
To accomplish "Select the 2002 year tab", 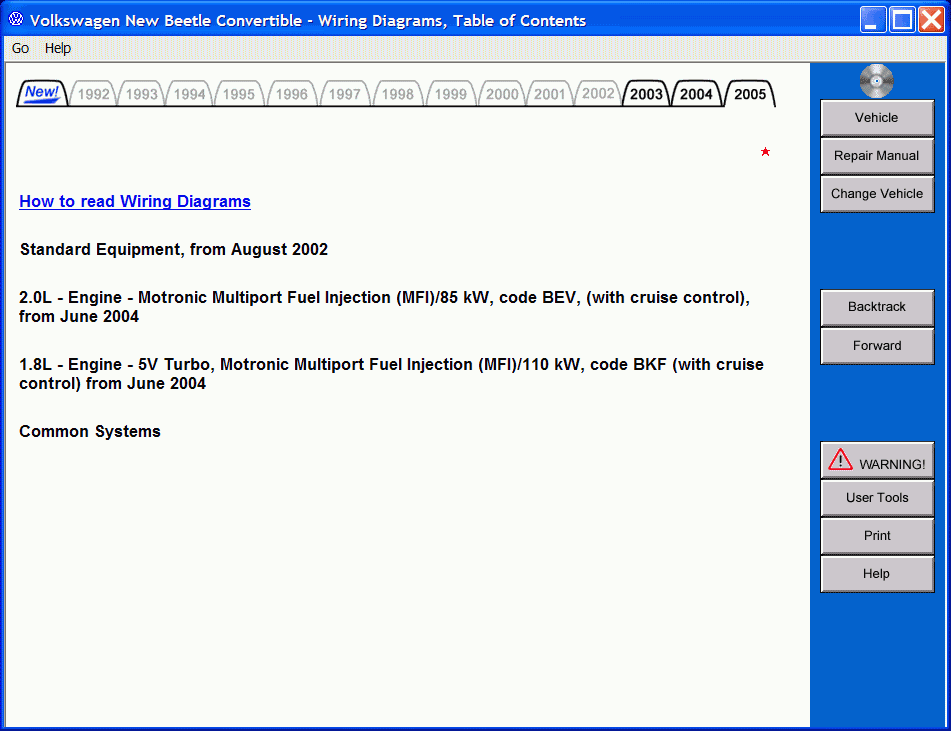I will pos(598,94).
